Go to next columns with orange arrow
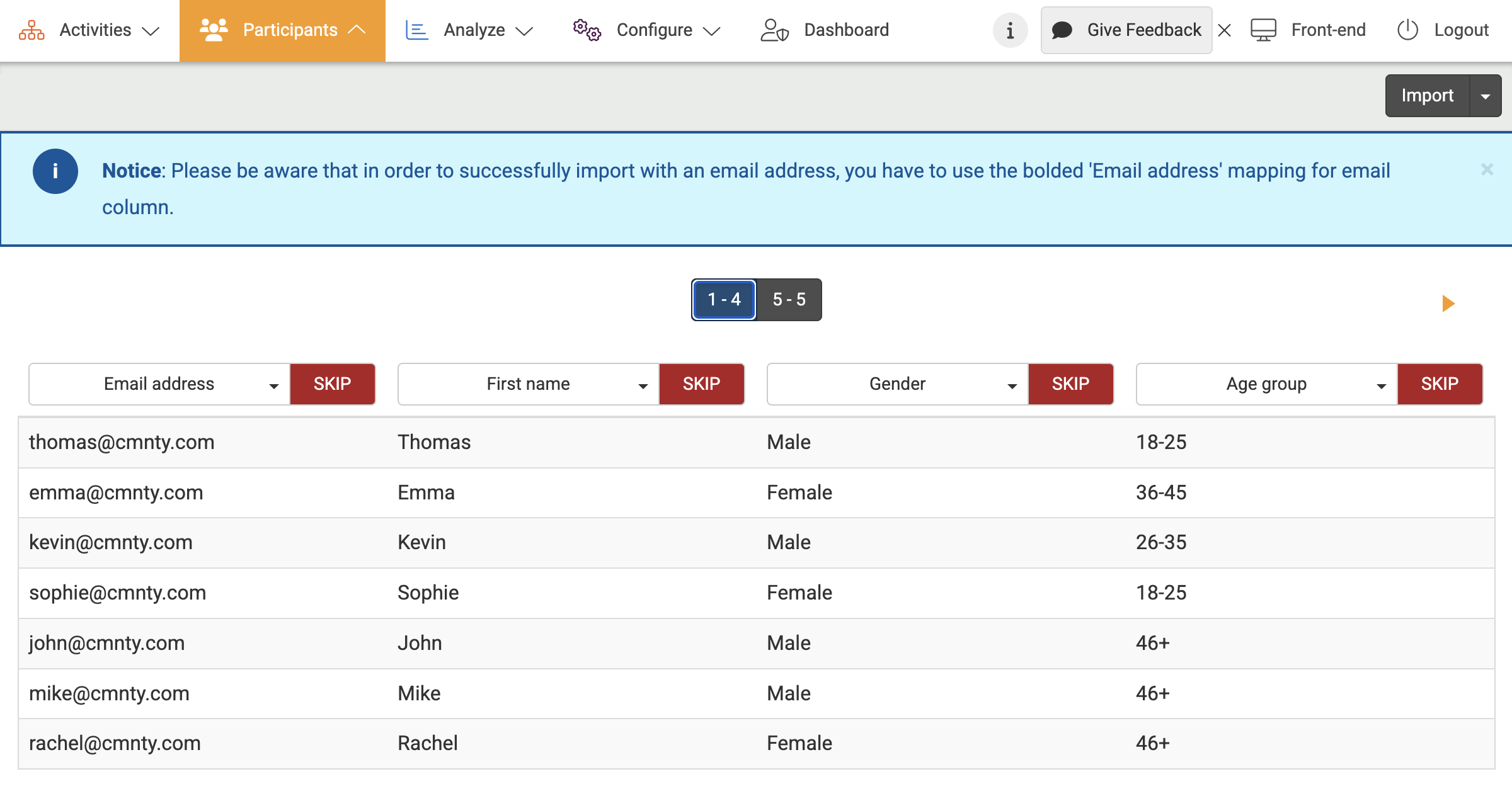 click(x=1448, y=304)
